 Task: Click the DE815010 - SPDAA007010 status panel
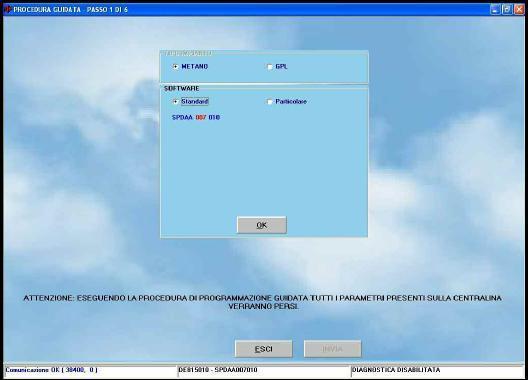click(x=264, y=371)
